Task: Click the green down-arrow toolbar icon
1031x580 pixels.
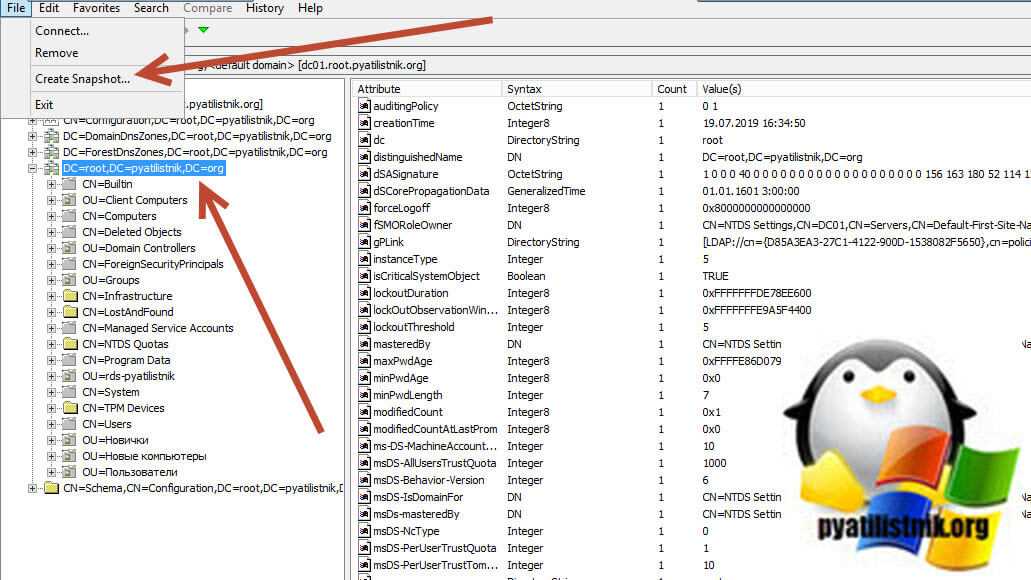Action: click(x=204, y=30)
